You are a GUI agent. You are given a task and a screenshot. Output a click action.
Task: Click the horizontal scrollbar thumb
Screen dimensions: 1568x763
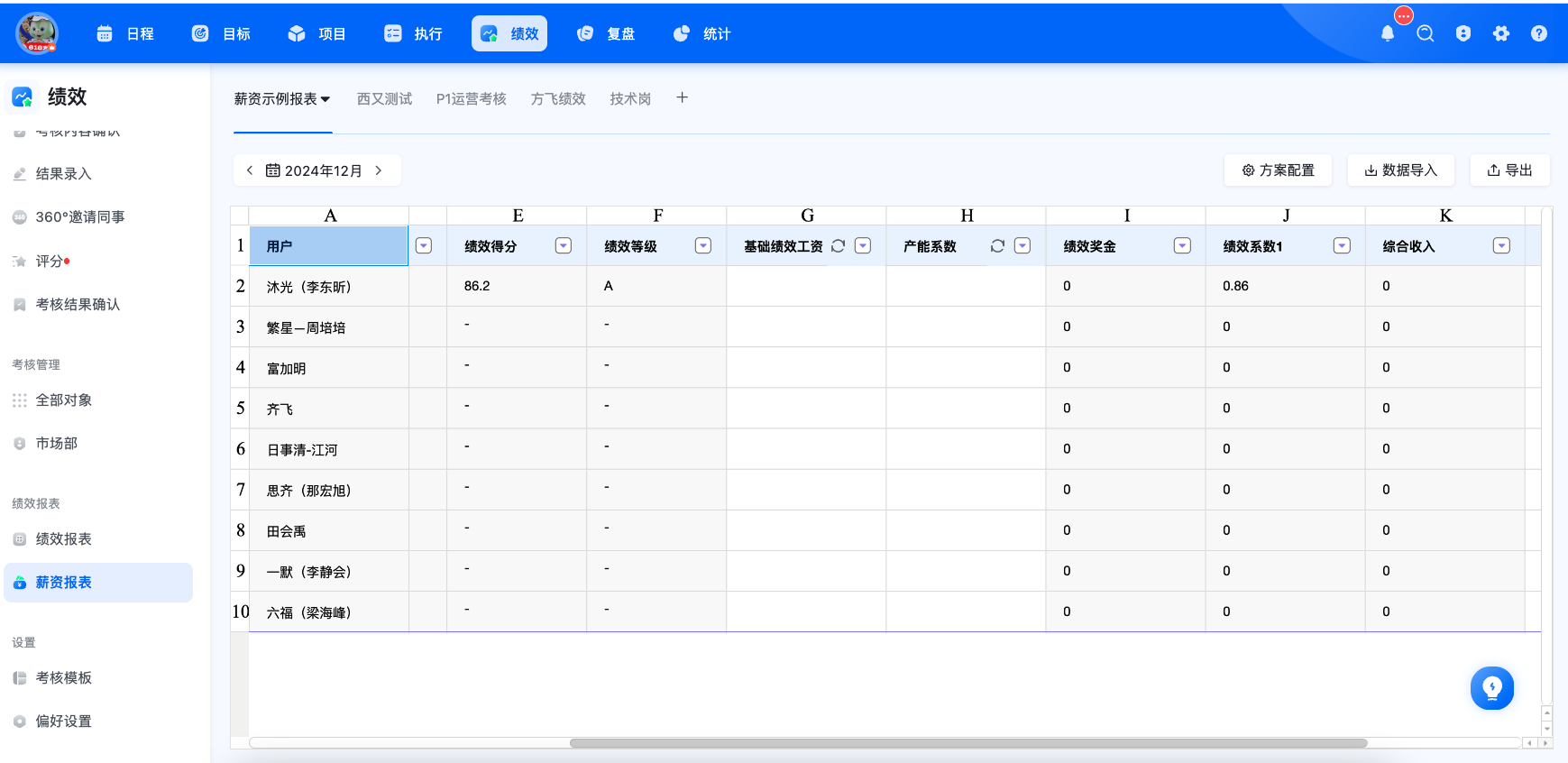click(968, 743)
